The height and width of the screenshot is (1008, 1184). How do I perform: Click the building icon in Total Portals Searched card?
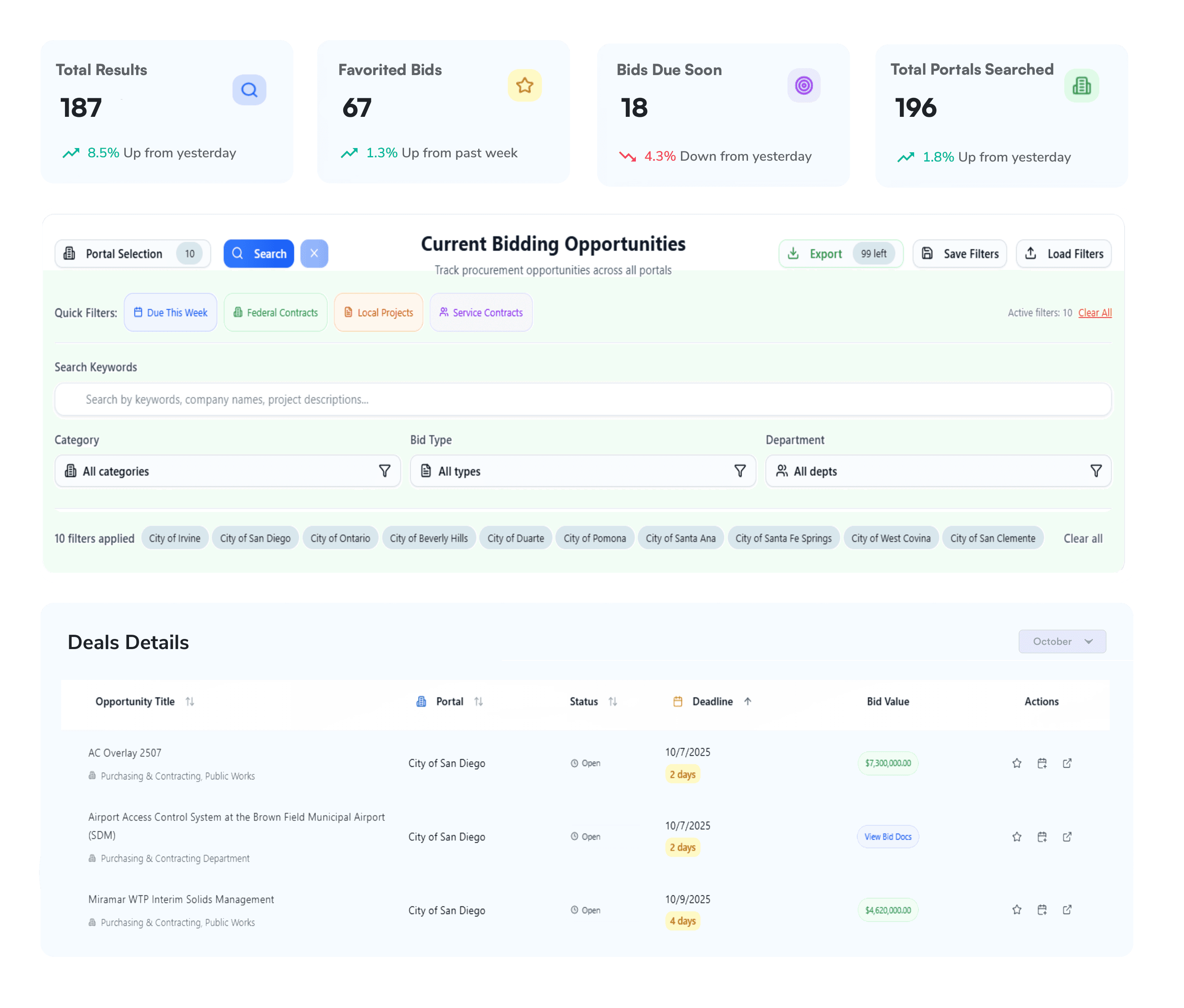click(x=1081, y=86)
